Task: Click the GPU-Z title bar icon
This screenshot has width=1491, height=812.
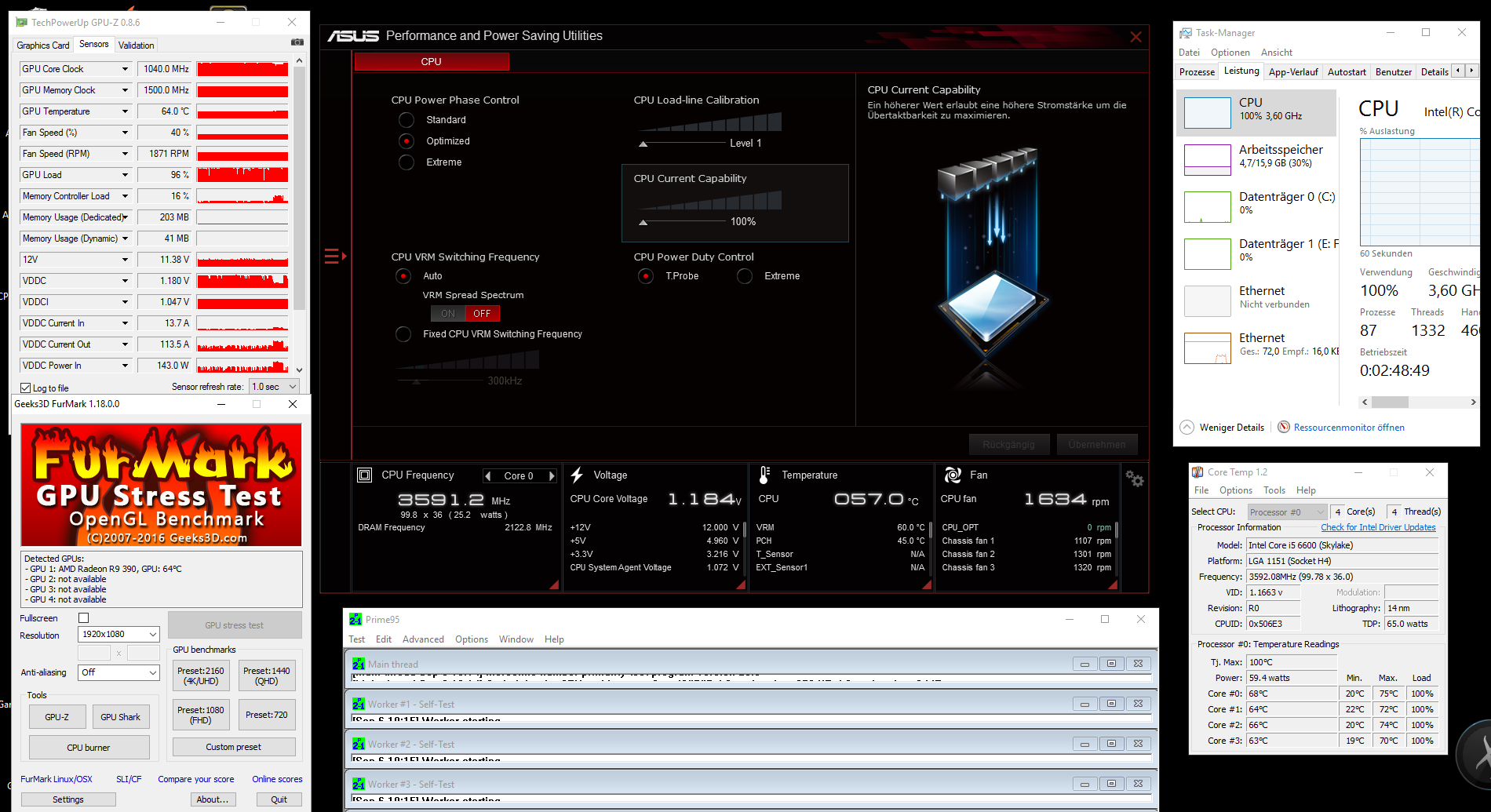Action: point(21,22)
